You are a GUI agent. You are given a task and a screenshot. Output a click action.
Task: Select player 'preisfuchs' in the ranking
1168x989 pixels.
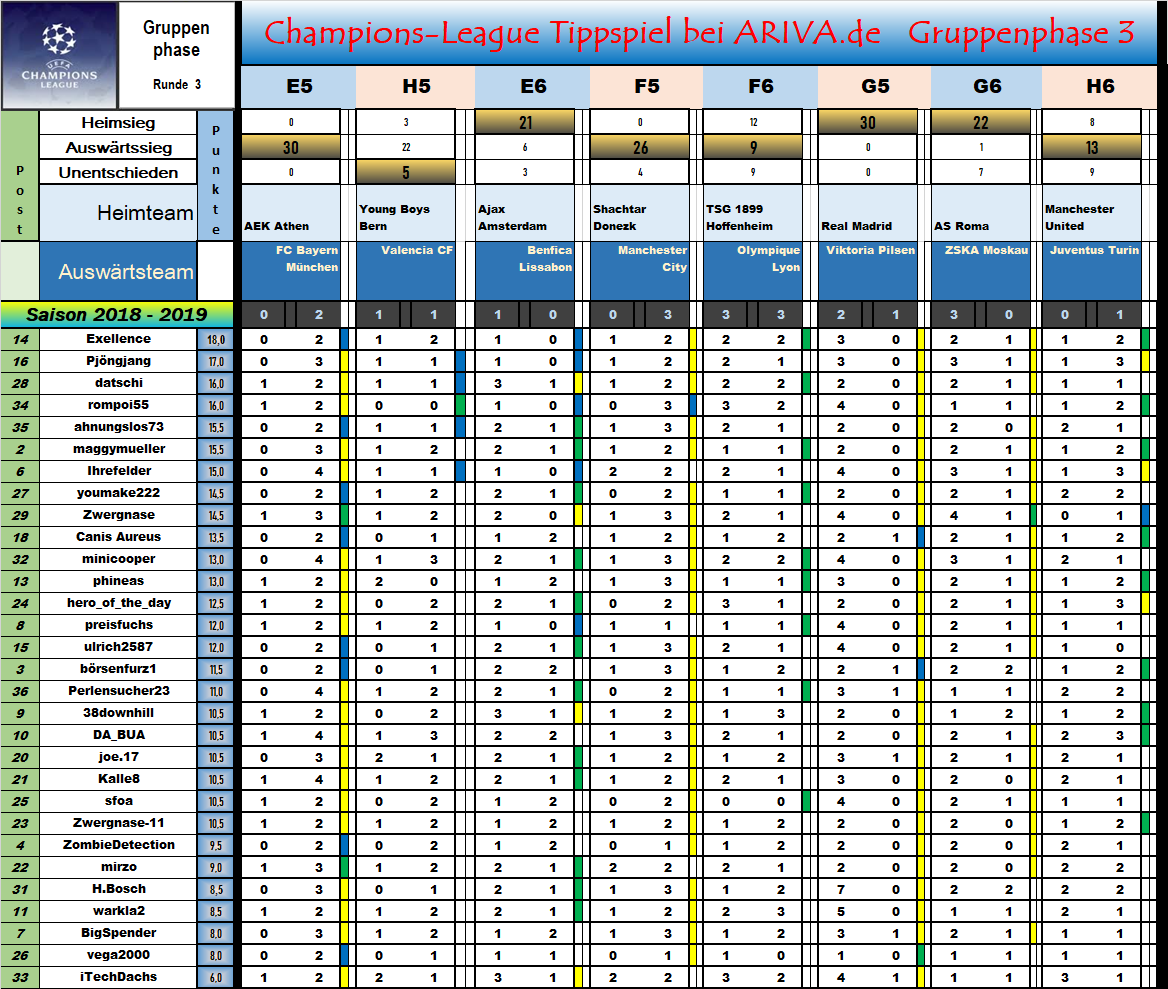pos(118,625)
